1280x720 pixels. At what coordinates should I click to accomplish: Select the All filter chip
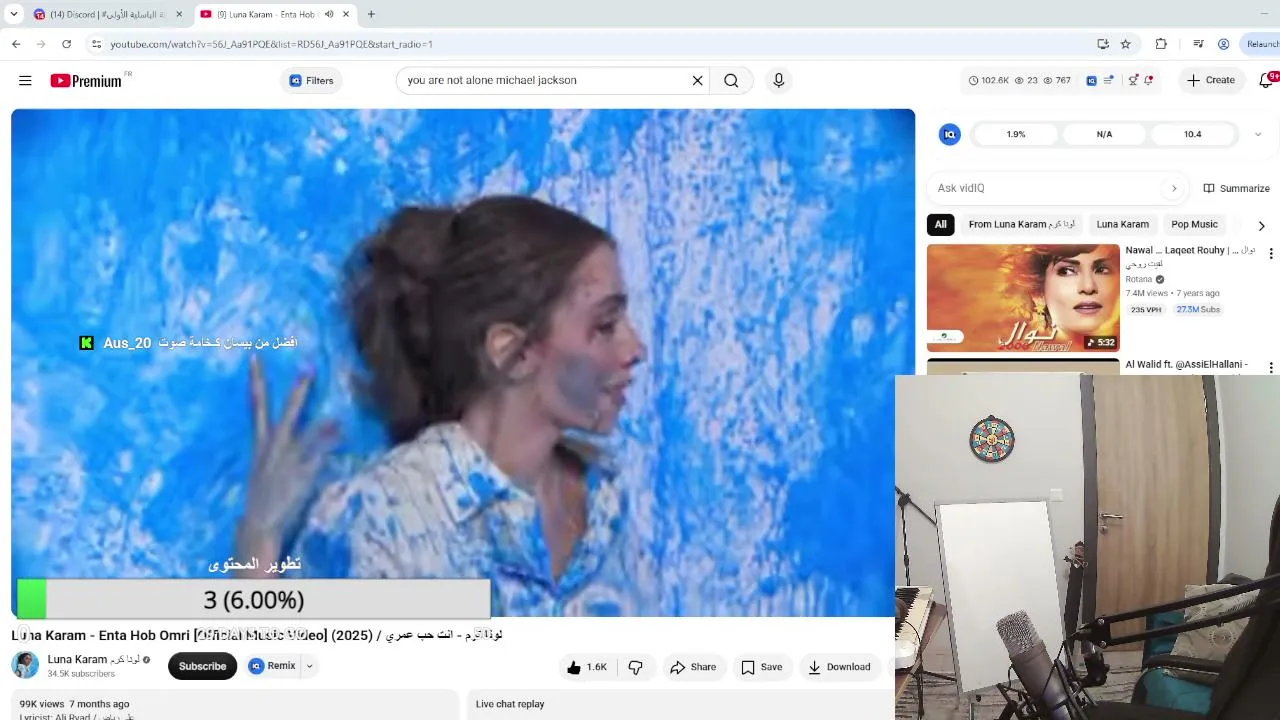coord(940,224)
